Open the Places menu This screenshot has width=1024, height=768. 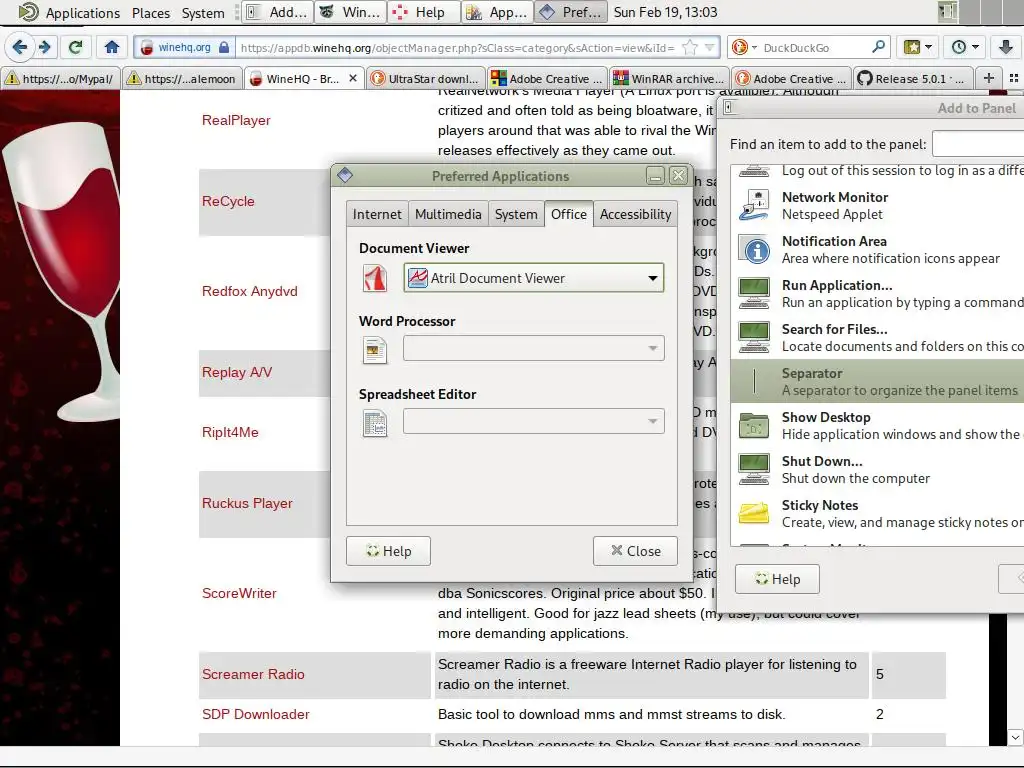pyautogui.click(x=150, y=12)
